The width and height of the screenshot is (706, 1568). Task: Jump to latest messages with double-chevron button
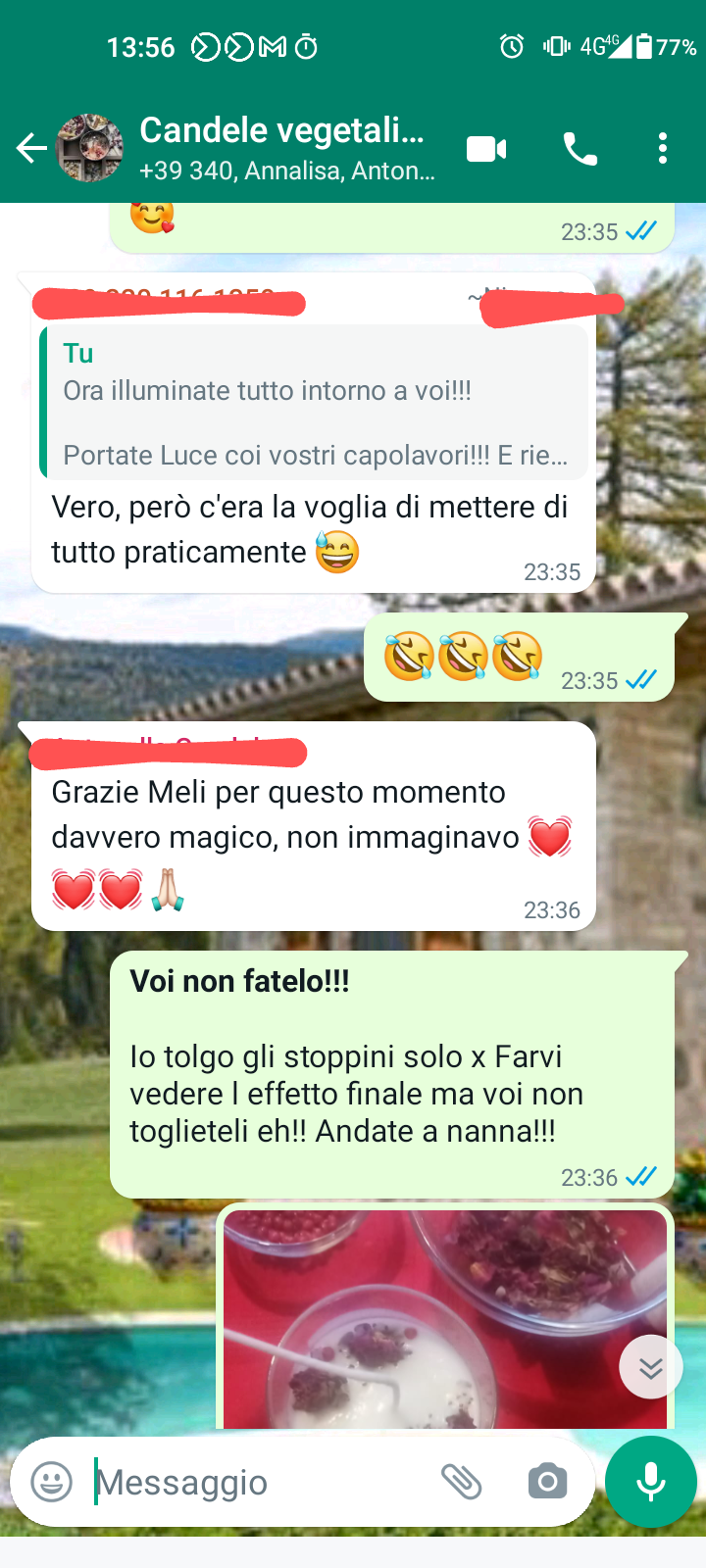coord(651,1367)
